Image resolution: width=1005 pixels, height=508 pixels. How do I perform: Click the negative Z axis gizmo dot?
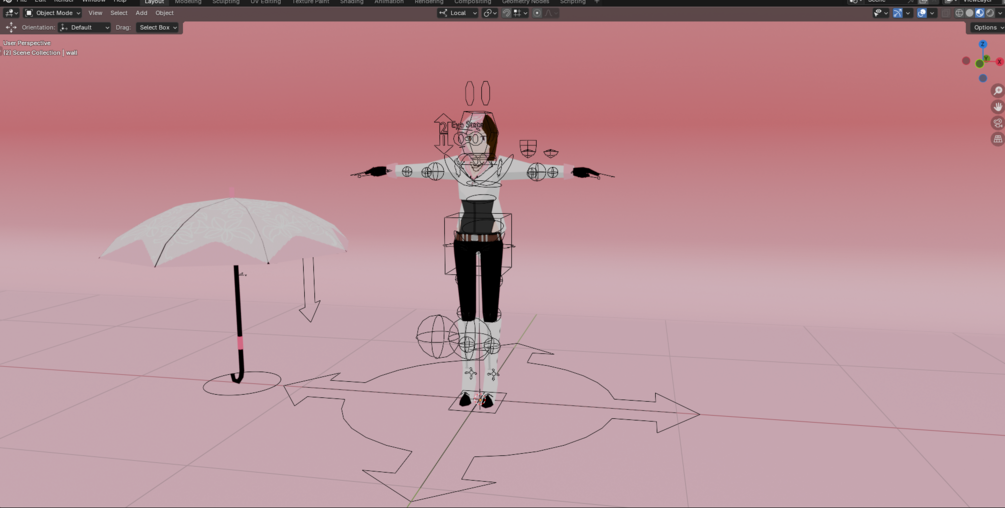pyautogui.click(x=983, y=78)
